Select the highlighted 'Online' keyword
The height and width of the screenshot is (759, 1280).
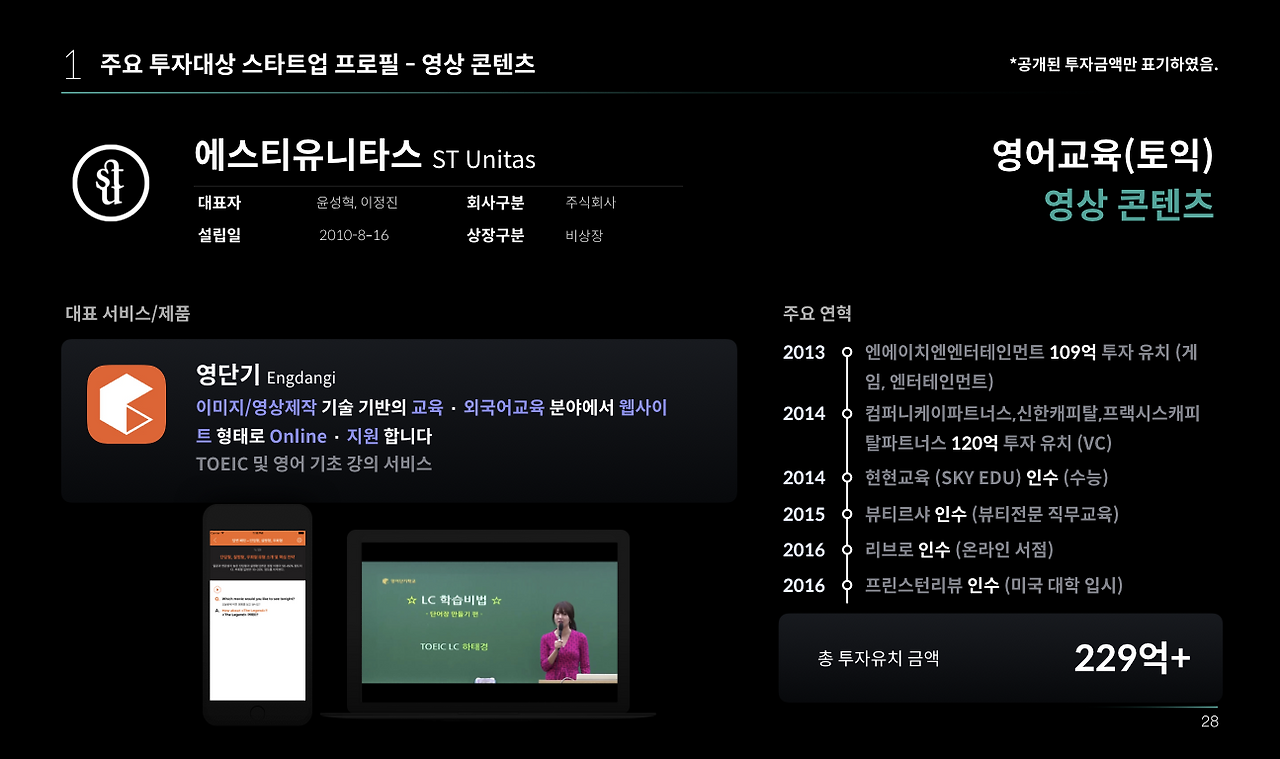tap(298, 437)
